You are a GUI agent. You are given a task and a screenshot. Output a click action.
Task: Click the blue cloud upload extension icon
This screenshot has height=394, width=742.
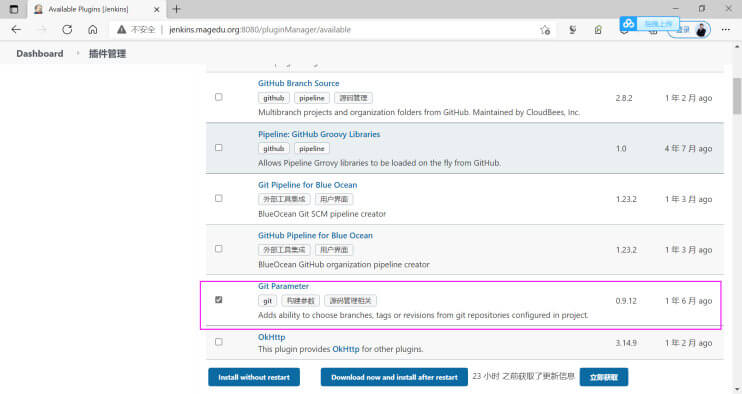[628, 23]
